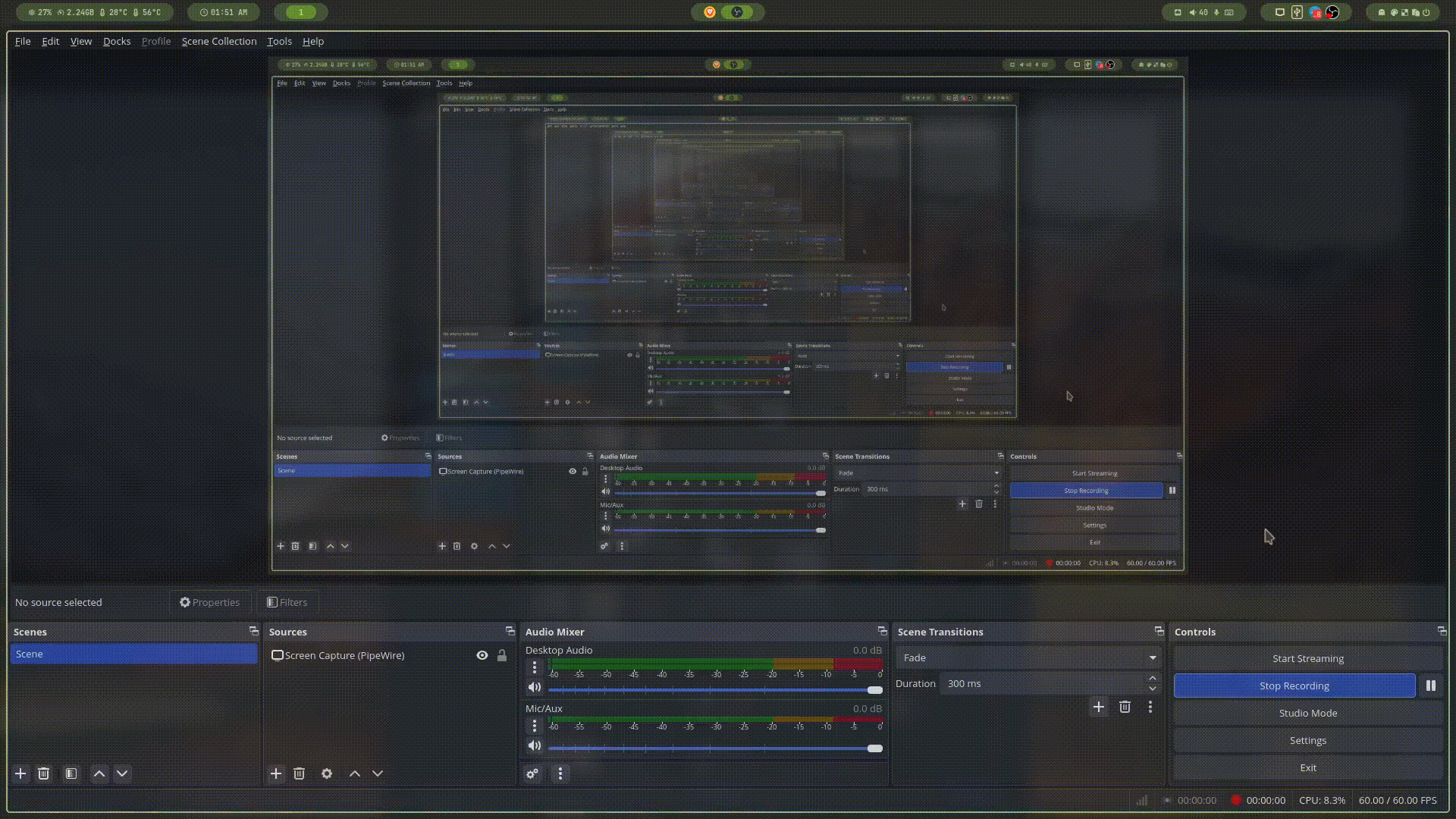
Task: Open scene filters icon in Scenes dock
Action: coord(71,773)
